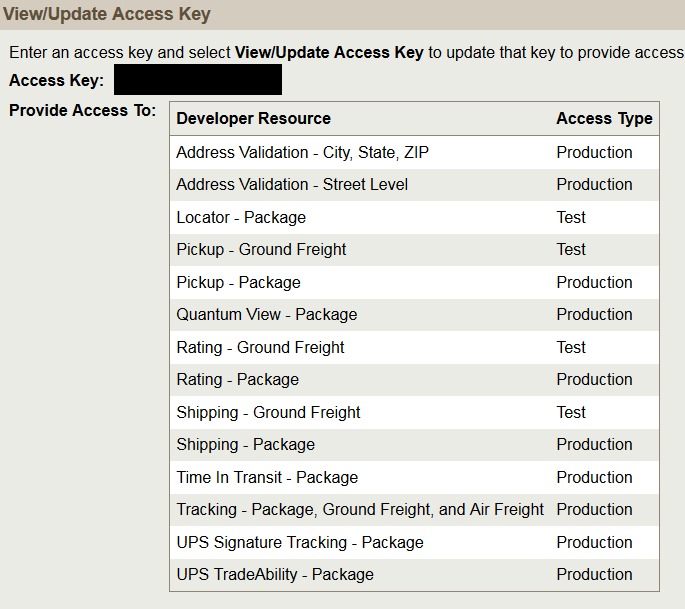Click the Developer Resource column header
The width and height of the screenshot is (685, 609).
[253, 118]
